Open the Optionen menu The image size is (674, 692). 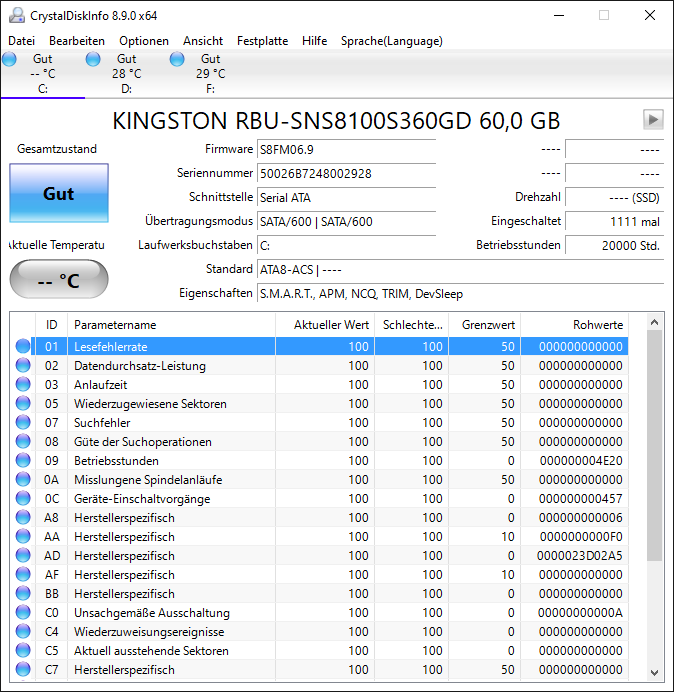tap(144, 41)
